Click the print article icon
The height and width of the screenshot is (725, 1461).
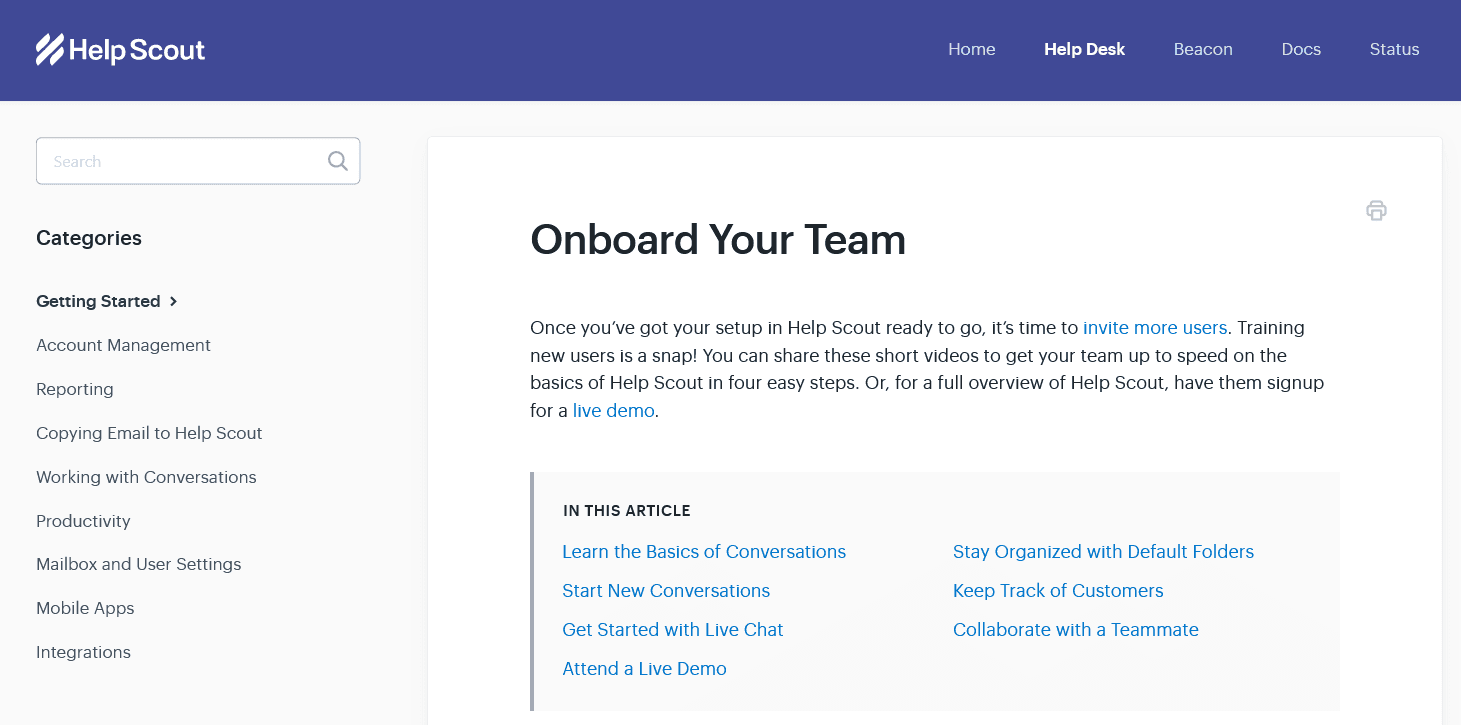1376,210
